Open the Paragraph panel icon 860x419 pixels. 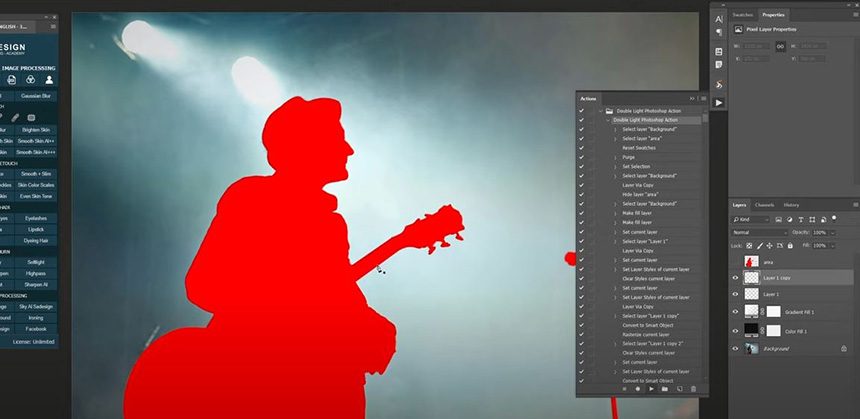[x=718, y=32]
